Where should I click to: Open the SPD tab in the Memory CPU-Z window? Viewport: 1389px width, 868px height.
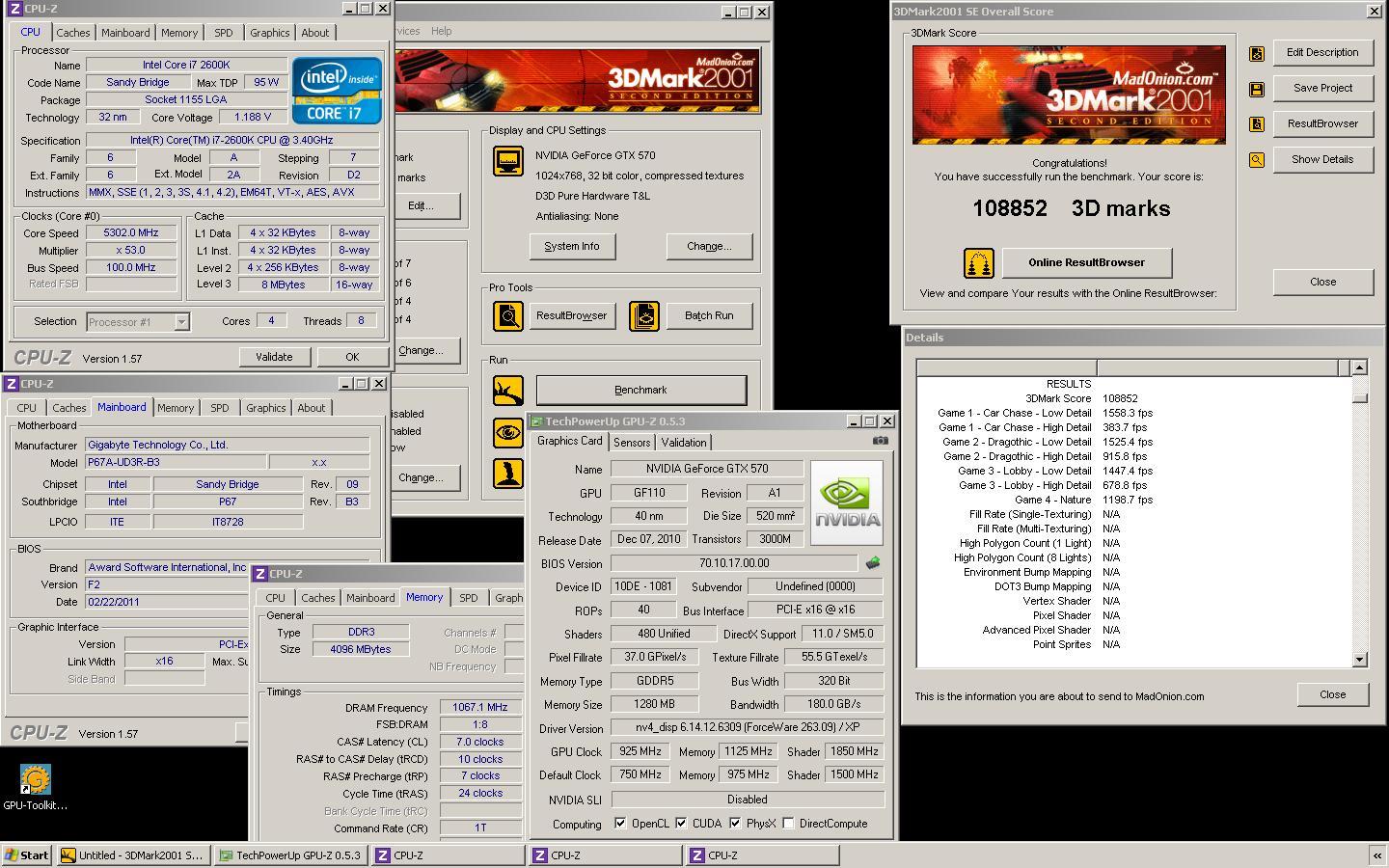[x=469, y=598]
